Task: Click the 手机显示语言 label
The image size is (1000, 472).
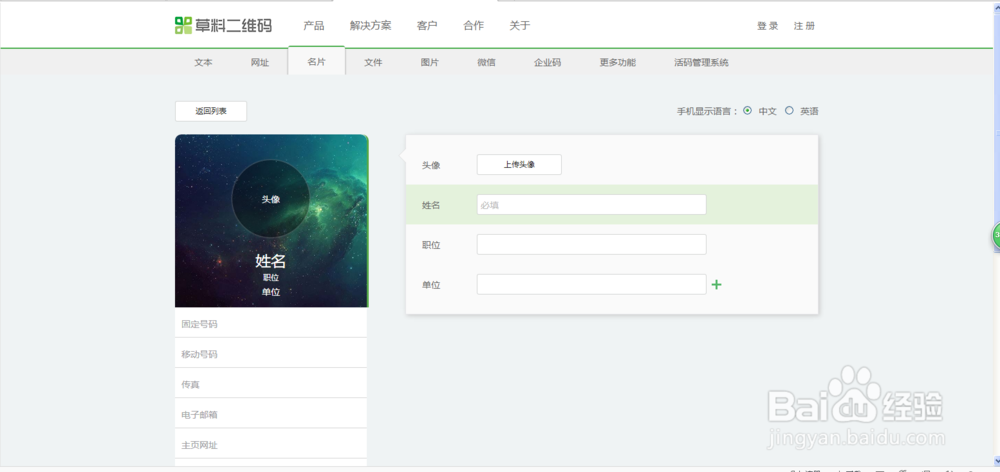Action: pos(707,111)
